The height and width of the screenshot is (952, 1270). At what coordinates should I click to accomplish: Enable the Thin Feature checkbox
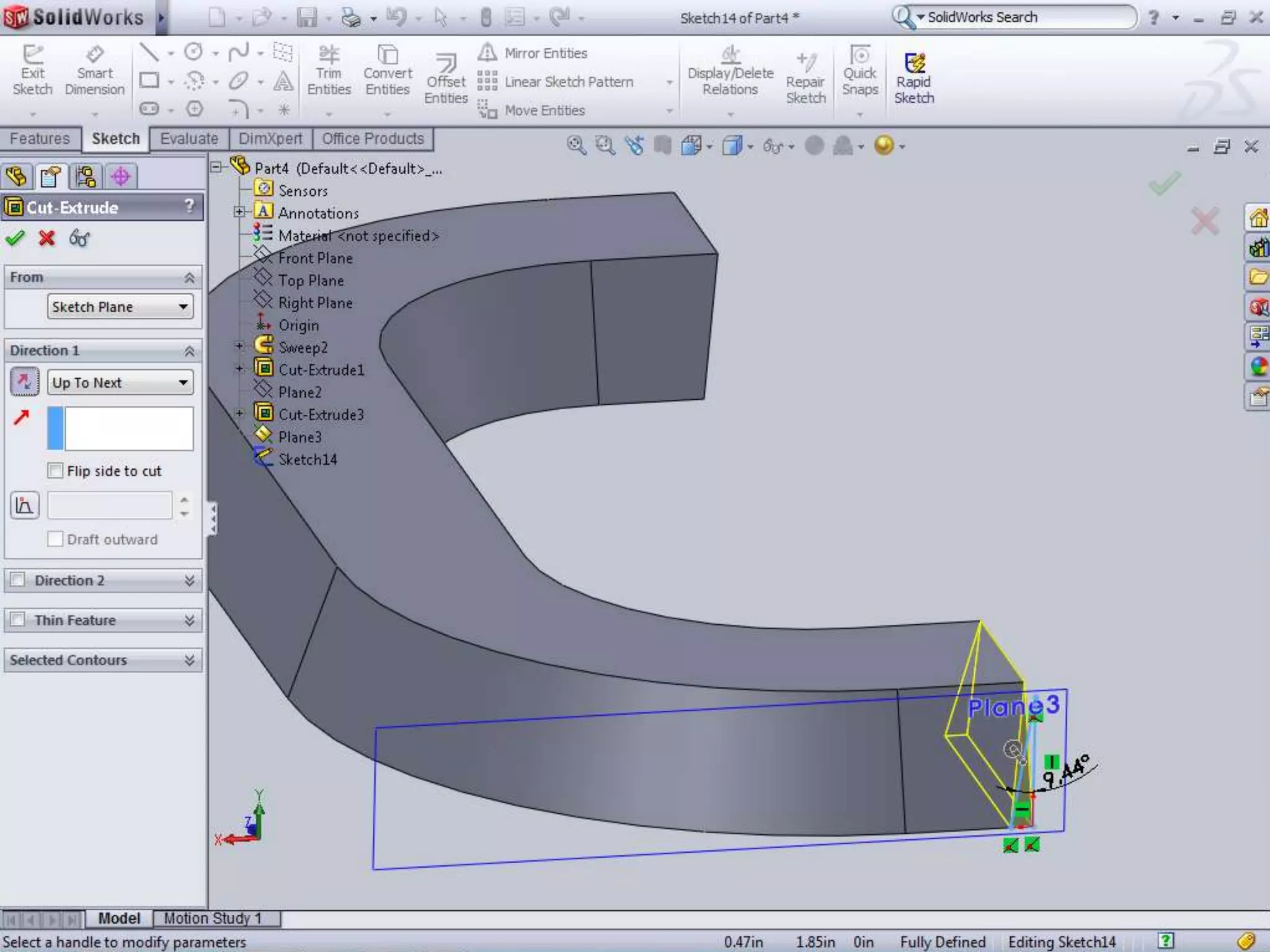(x=18, y=620)
